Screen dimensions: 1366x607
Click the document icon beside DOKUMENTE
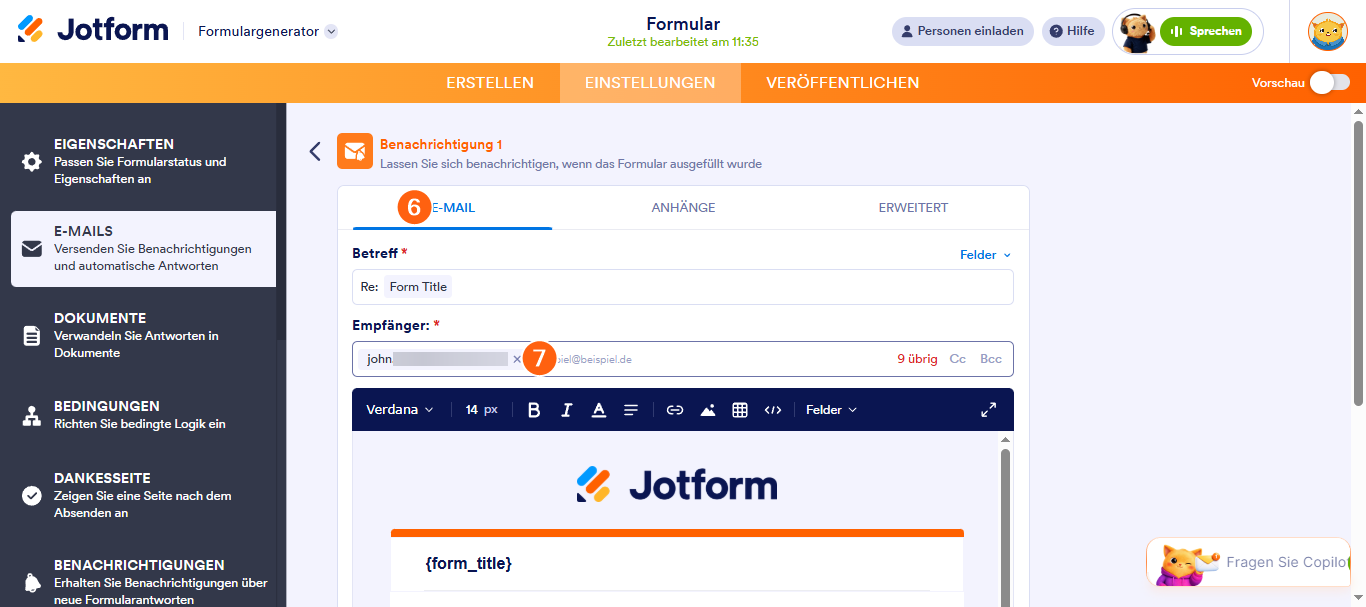point(32,336)
